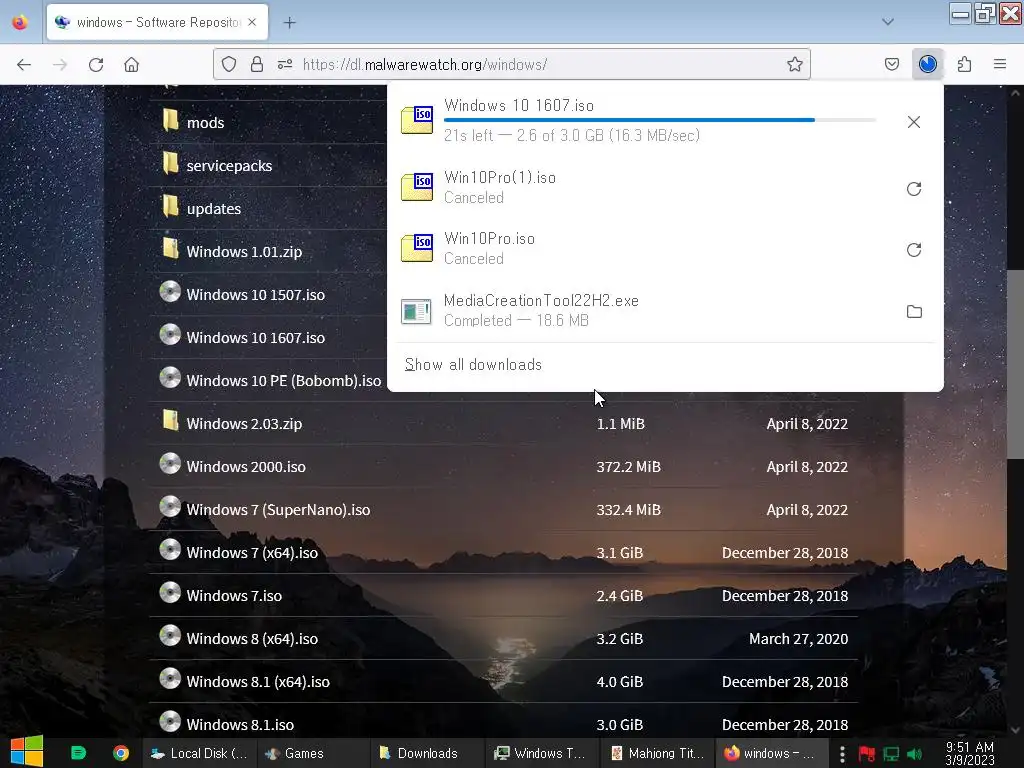This screenshot has height=768, width=1024.
Task: Switch to Mahjong Titans taskbar window
Action: [657, 753]
